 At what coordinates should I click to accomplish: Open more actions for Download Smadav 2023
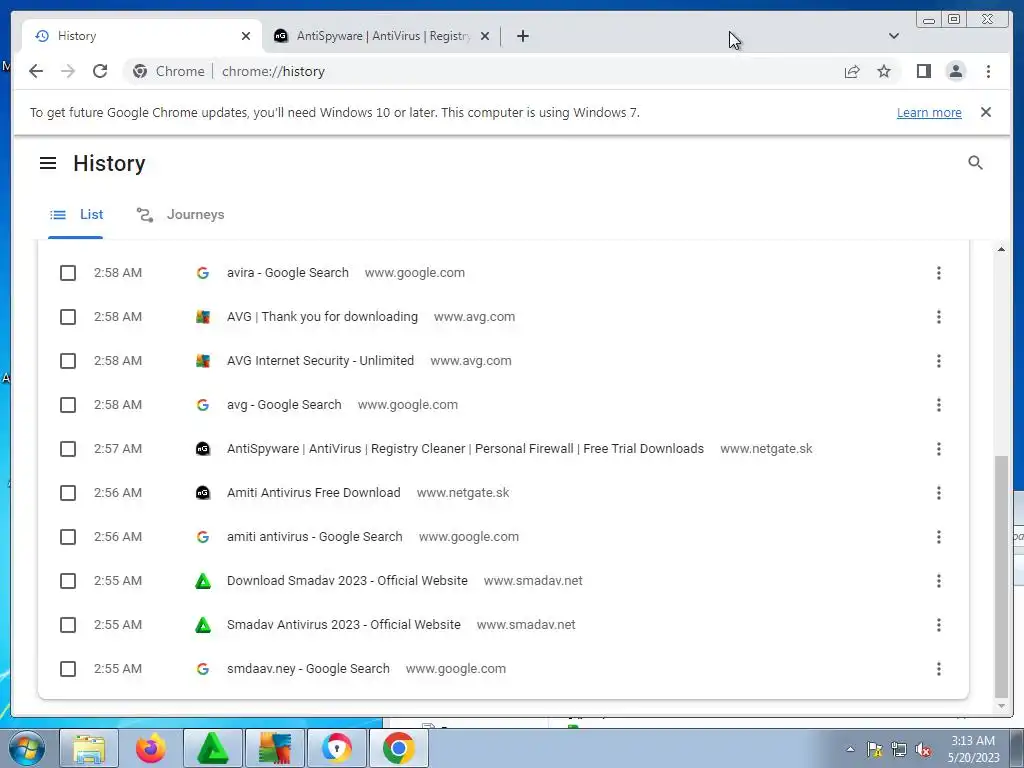coord(938,581)
